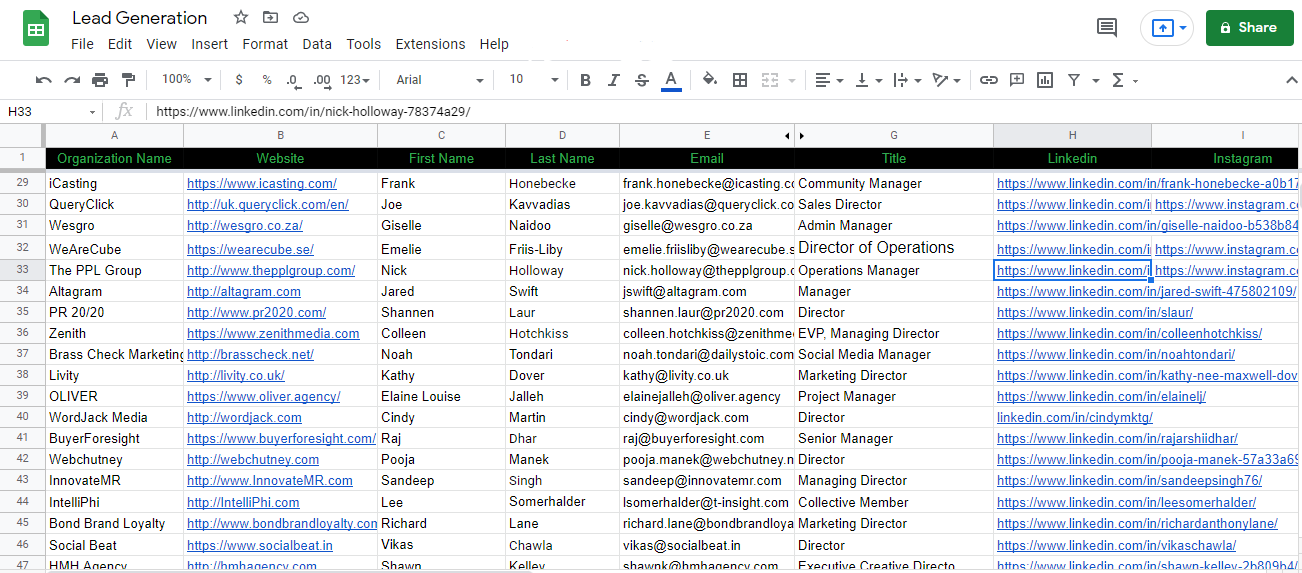Format as percent
Image resolution: width=1302 pixels, height=573 pixels.
tap(267, 80)
